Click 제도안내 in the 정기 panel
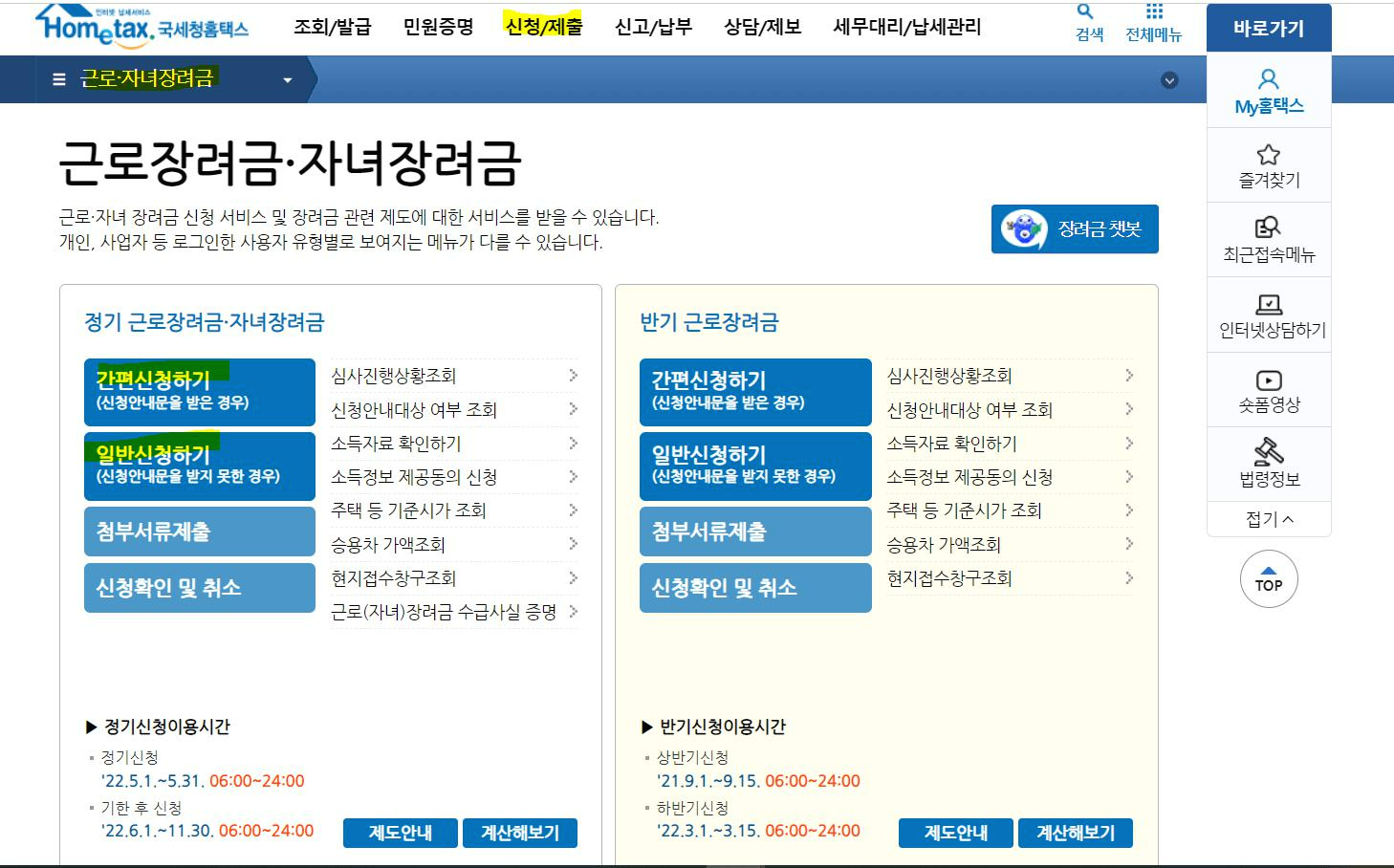Image resolution: width=1394 pixels, height=868 pixels. point(401,833)
